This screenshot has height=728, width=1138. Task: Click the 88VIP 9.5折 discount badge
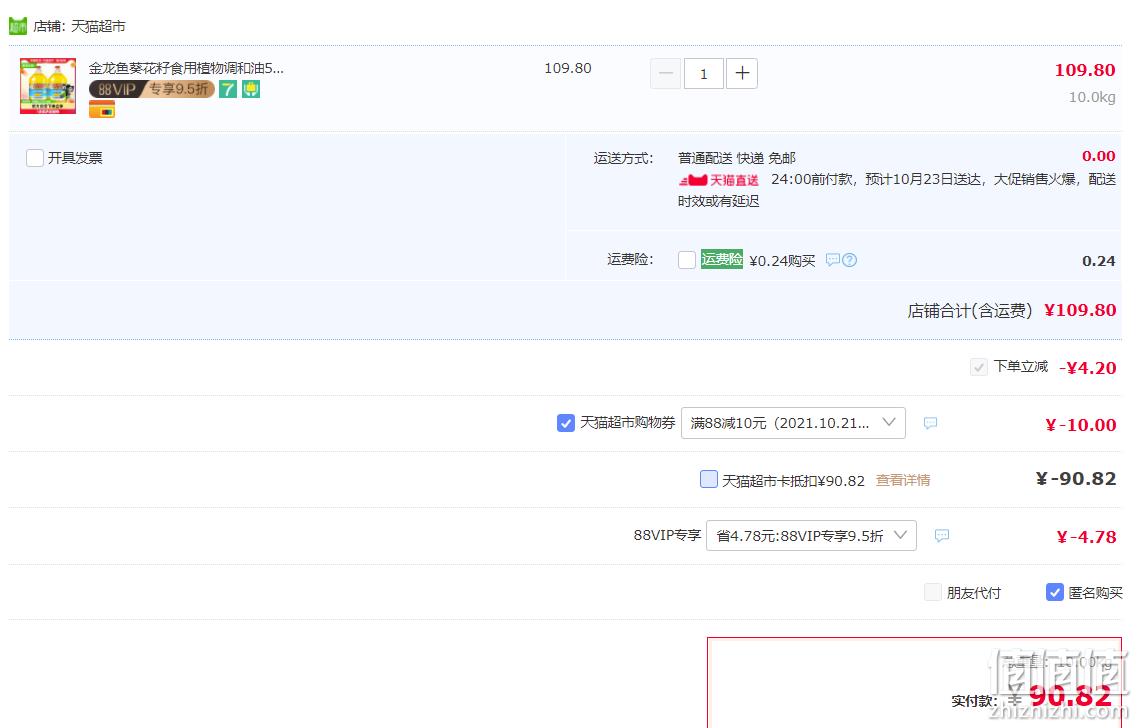(x=152, y=89)
